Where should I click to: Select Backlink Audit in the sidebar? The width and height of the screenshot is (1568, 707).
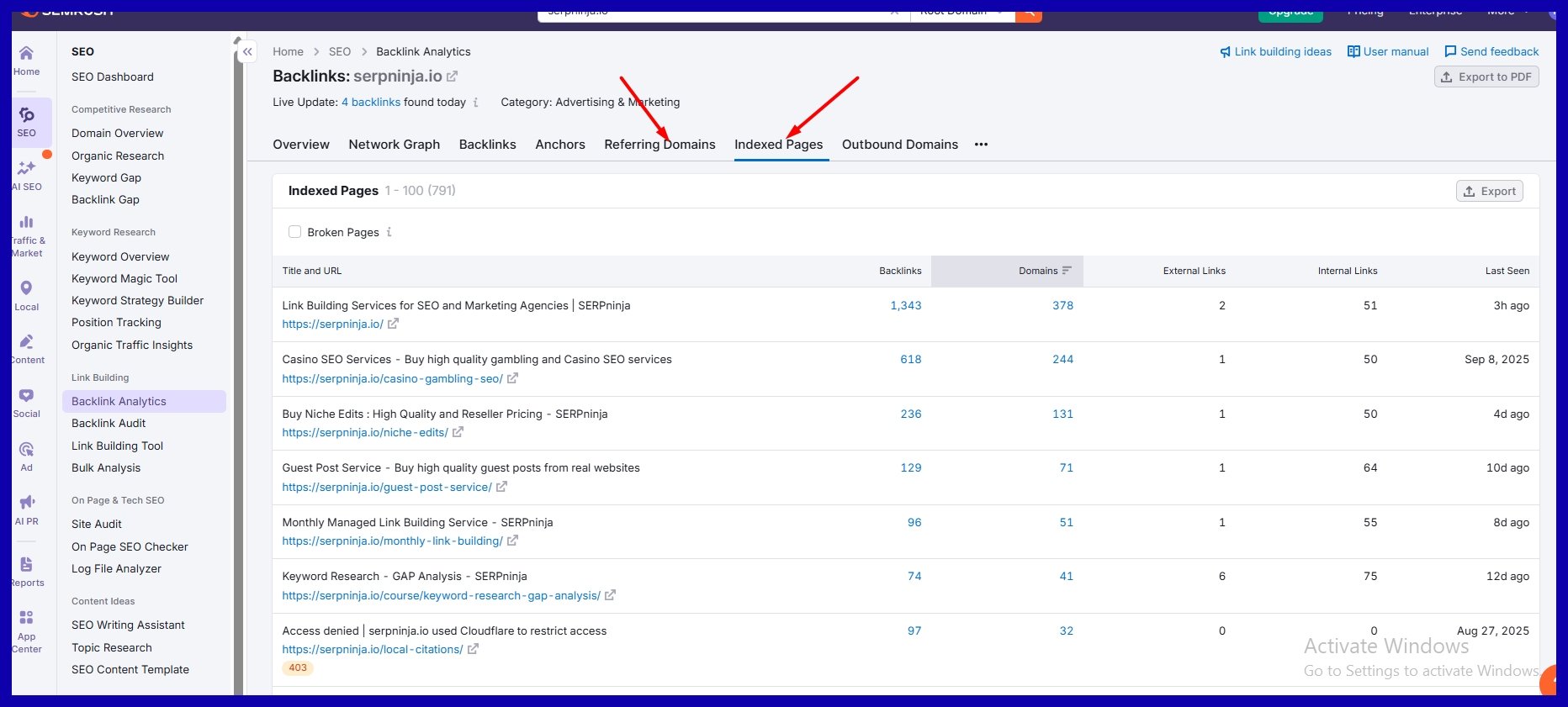(109, 424)
